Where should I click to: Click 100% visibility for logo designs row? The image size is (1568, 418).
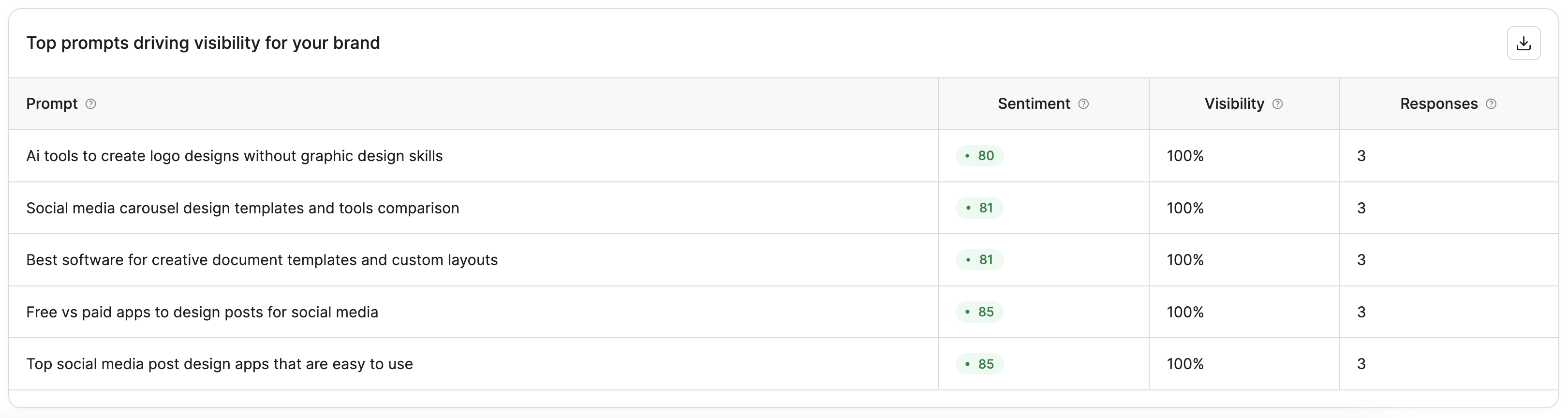1184,156
